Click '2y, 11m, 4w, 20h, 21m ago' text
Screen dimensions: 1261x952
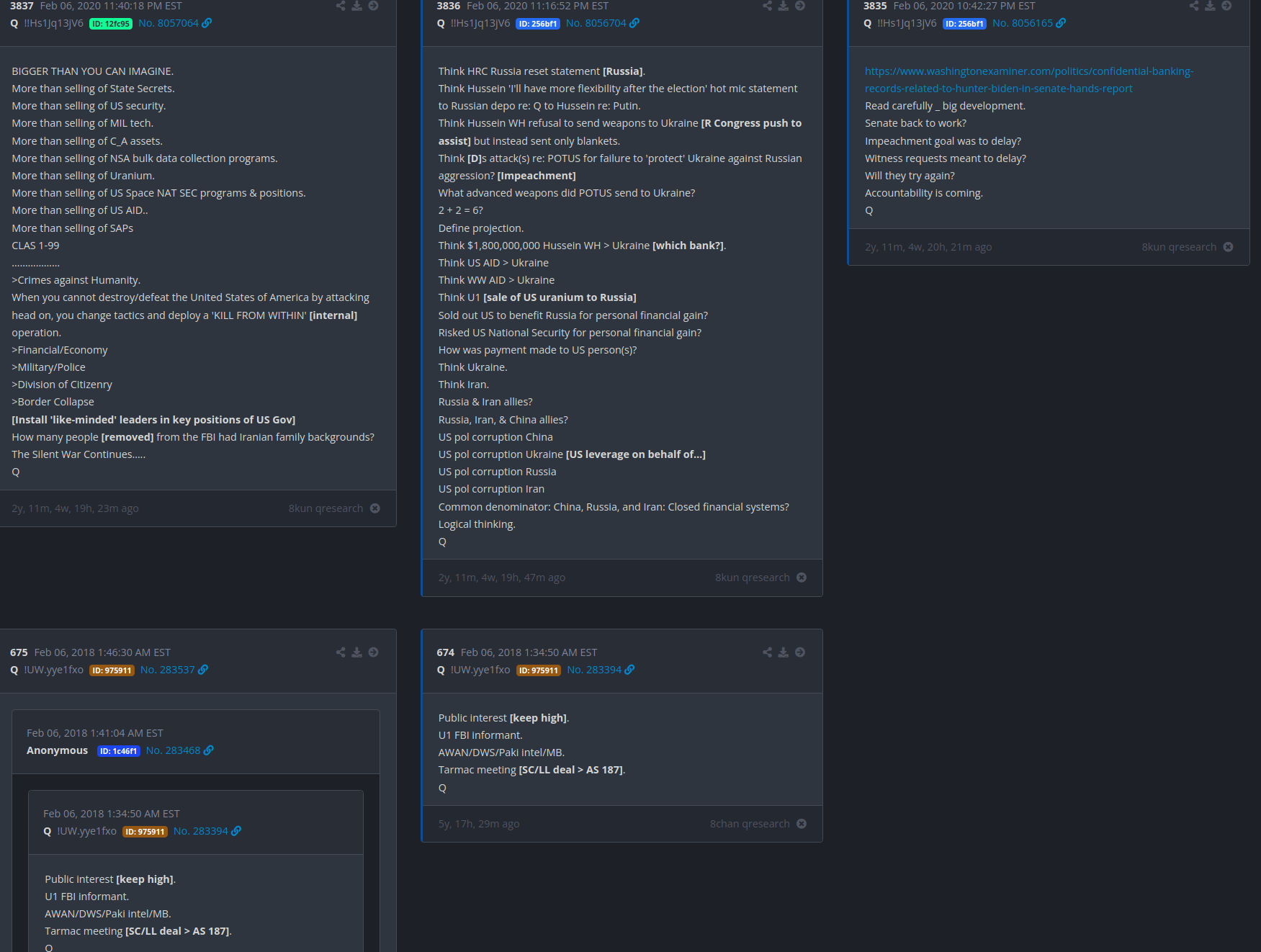tap(928, 247)
